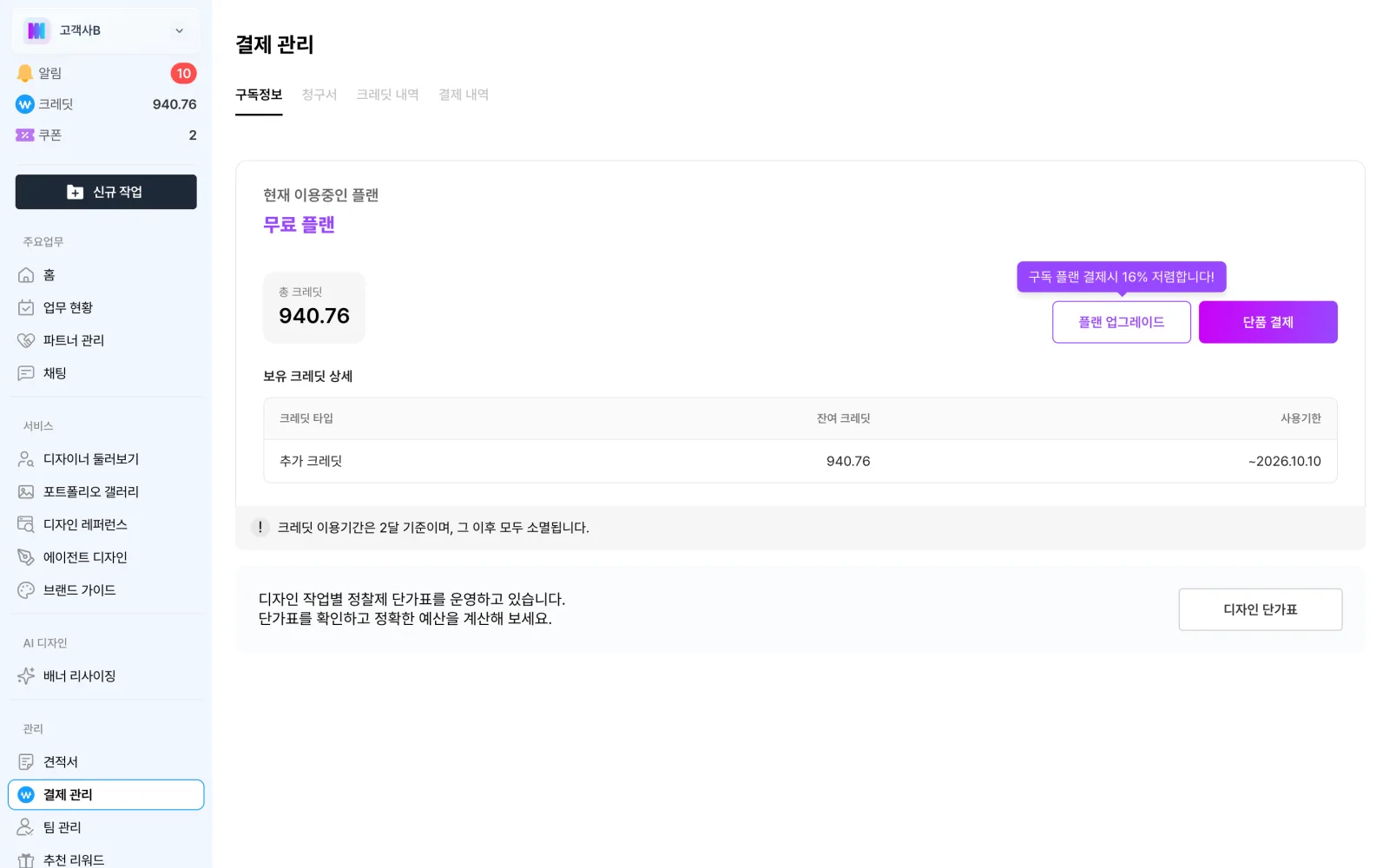1389x868 pixels.
Task: Click the 팀 관리 person icon
Action: (x=26, y=827)
